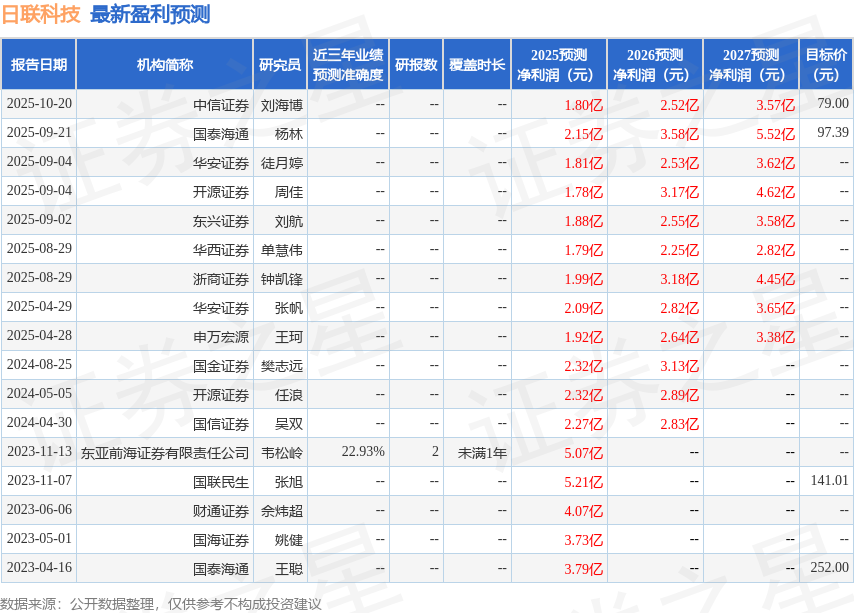Click analyst name 徒月婷
The width and height of the screenshot is (854, 613).
[282, 163]
